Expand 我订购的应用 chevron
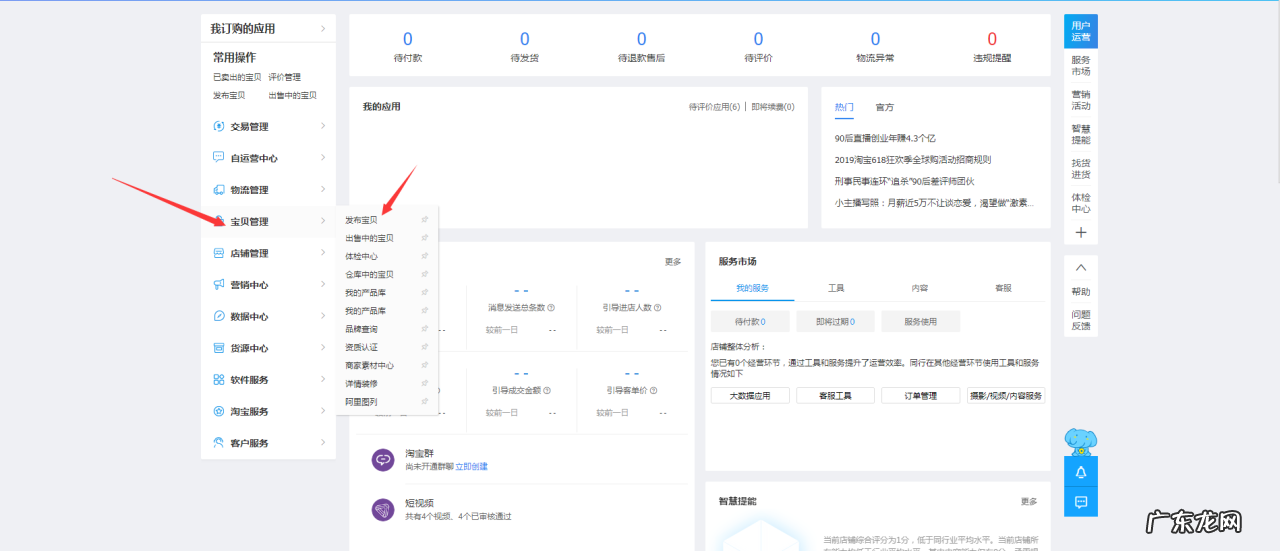 pyautogui.click(x=323, y=28)
